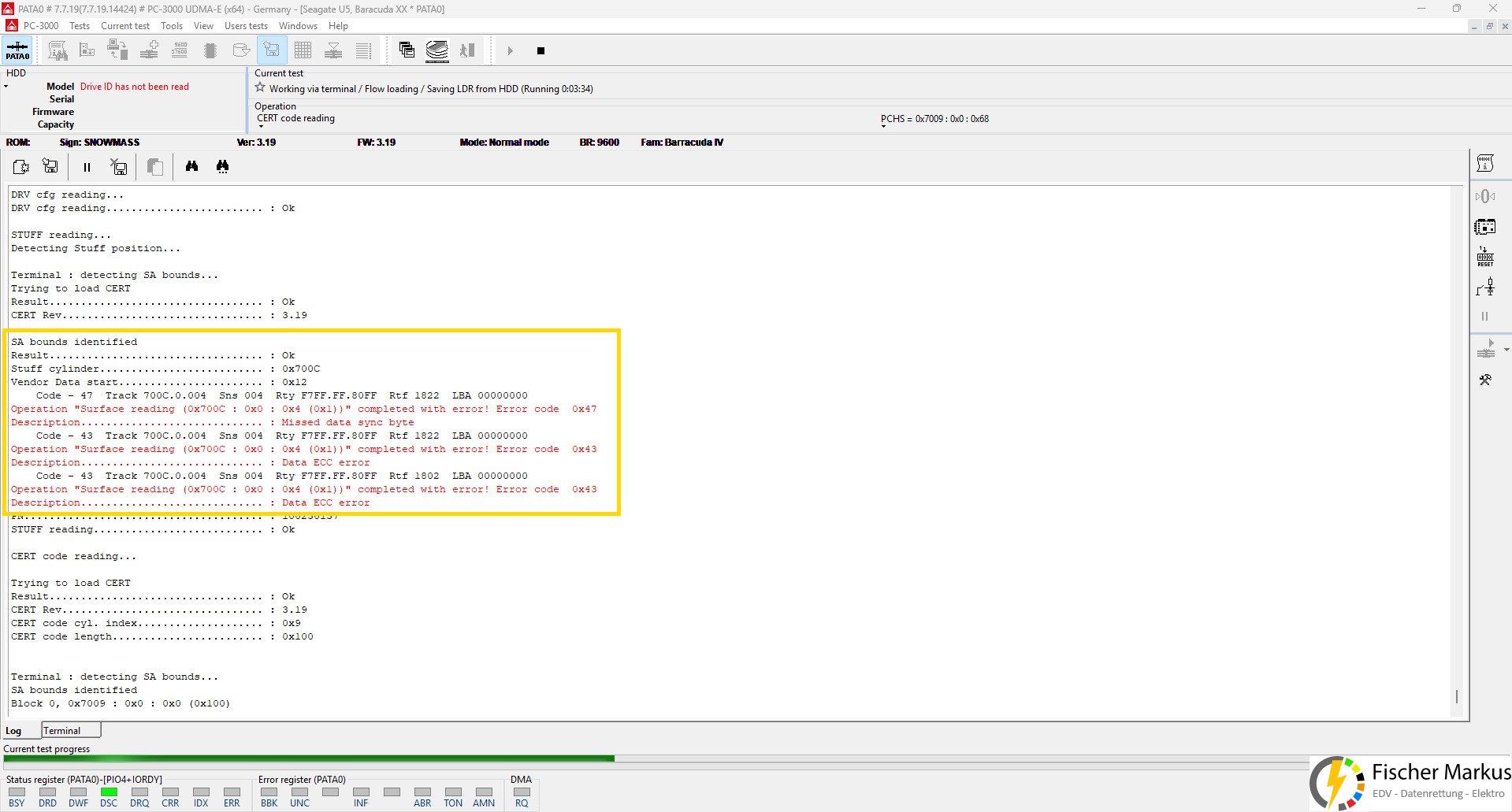Click the pause log icon
The width and height of the screenshot is (1512, 812).
click(x=87, y=167)
